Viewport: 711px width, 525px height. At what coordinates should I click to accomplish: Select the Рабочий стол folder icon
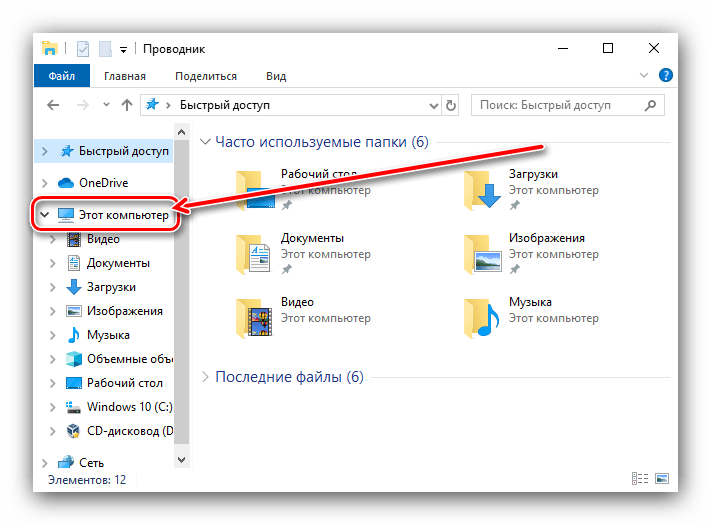(256, 190)
